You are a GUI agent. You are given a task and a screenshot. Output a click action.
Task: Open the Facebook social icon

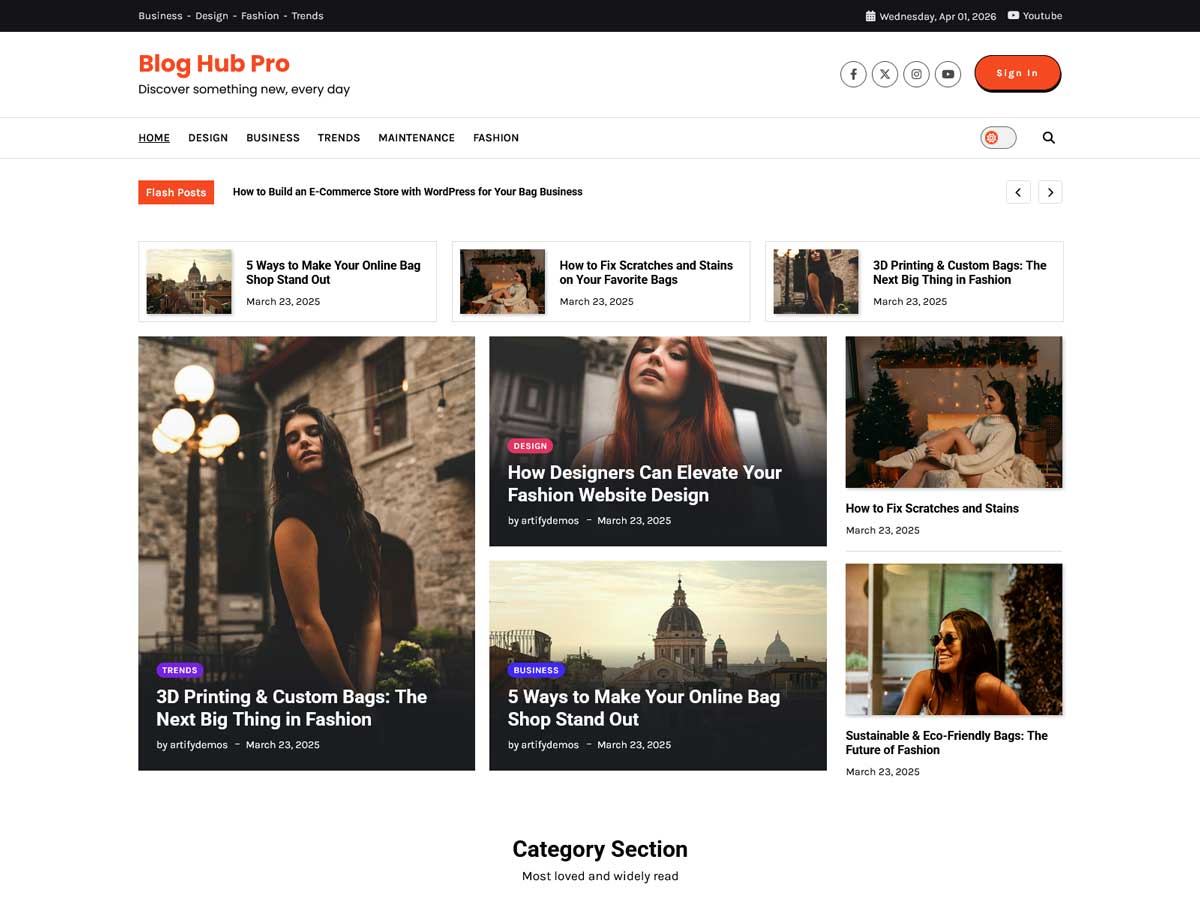pos(853,74)
